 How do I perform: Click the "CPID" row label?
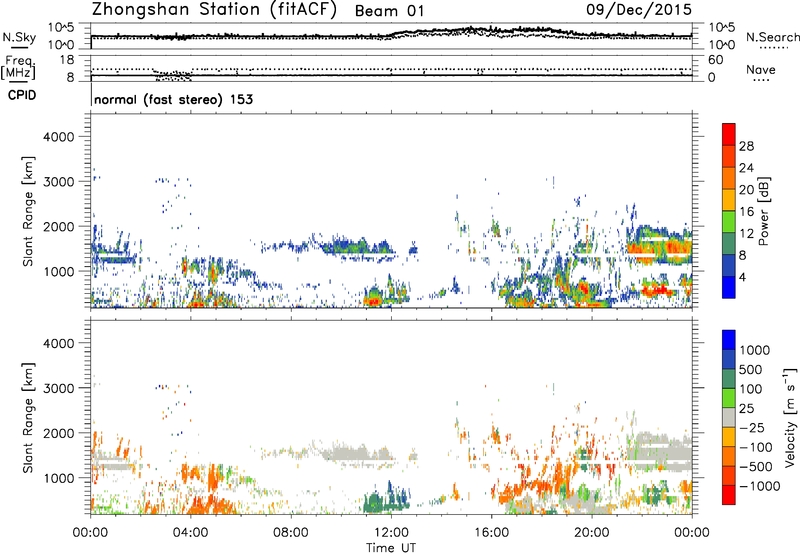(22, 95)
